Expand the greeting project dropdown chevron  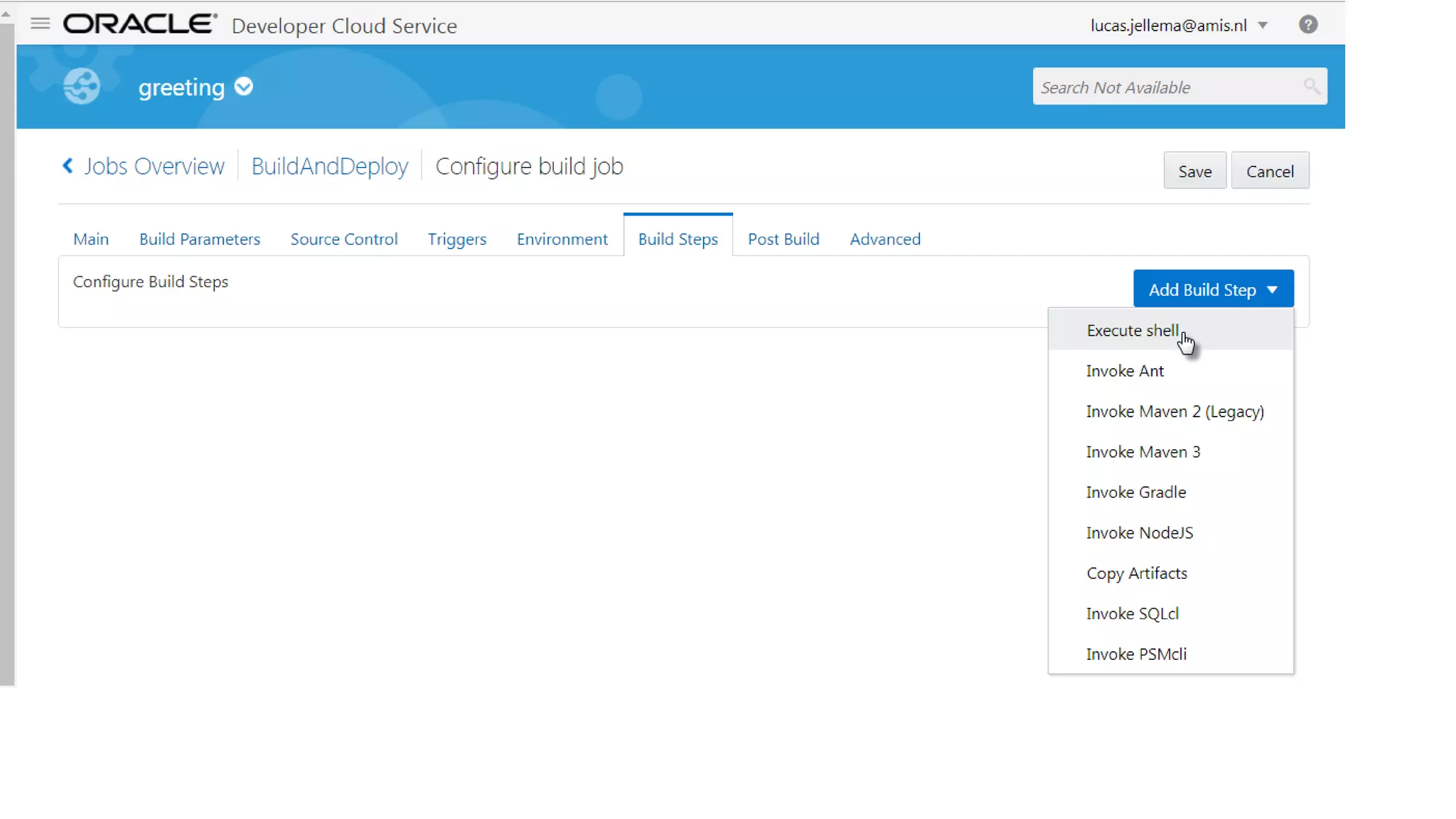(244, 87)
